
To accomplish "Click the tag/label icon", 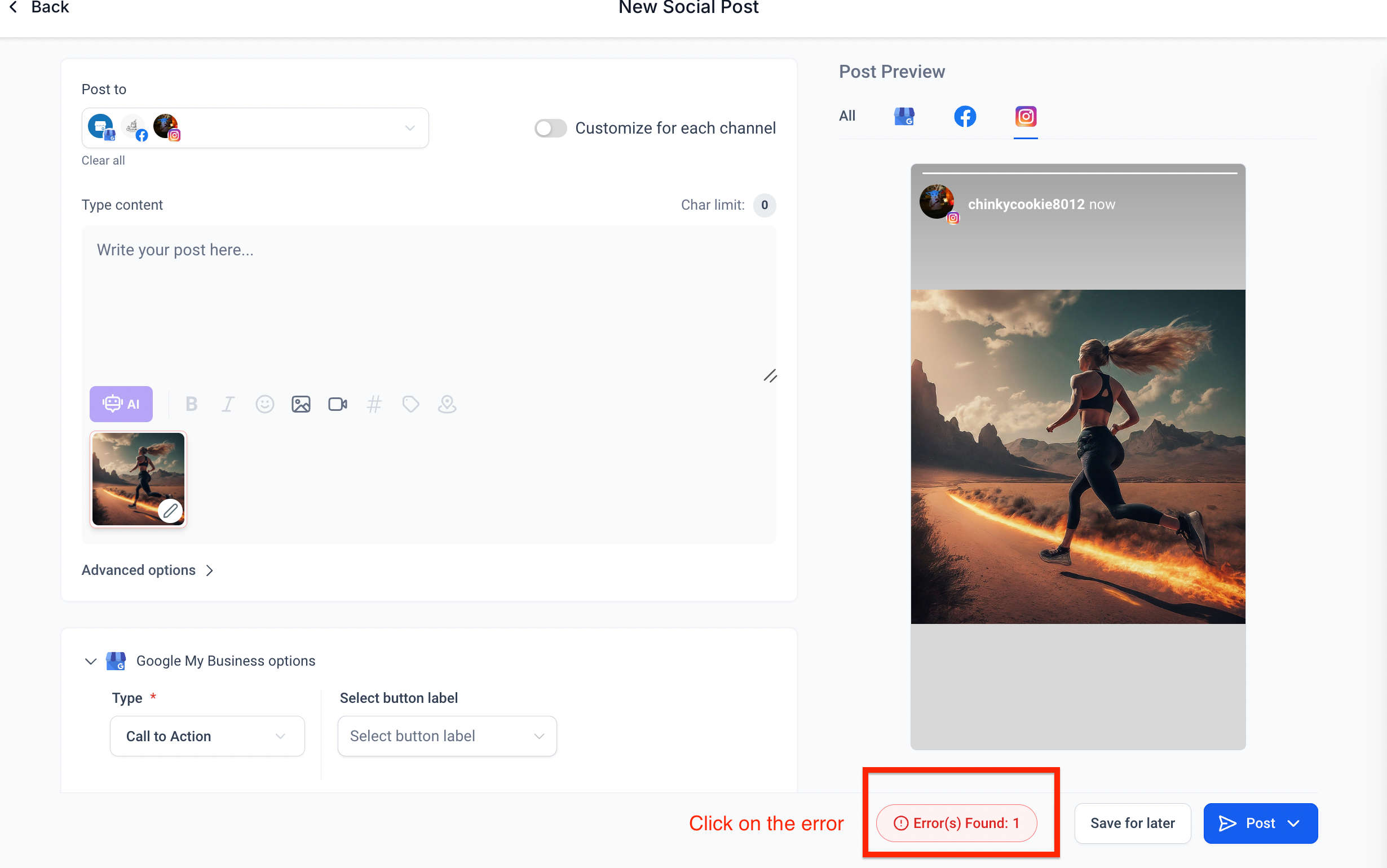I will point(411,404).
